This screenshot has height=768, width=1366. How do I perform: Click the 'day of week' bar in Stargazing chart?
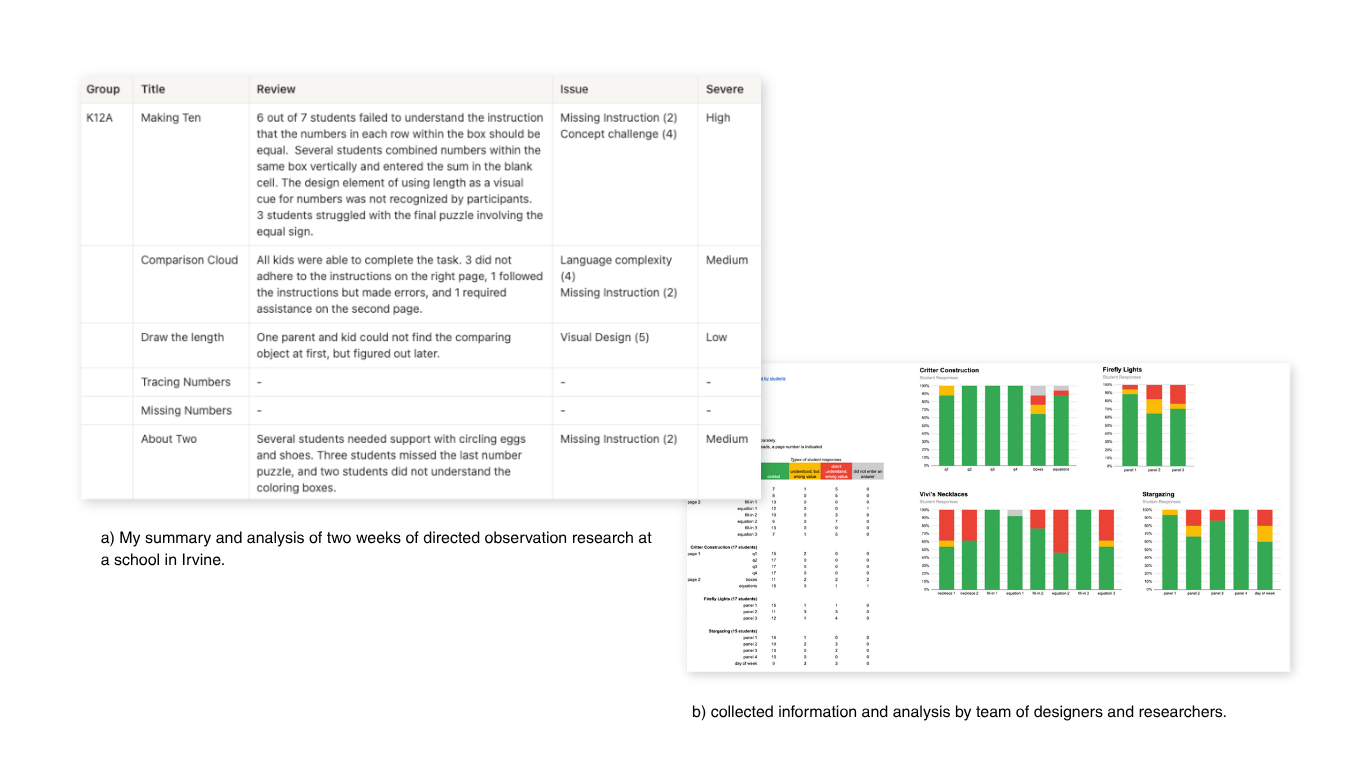click(x=1264, y=550)
